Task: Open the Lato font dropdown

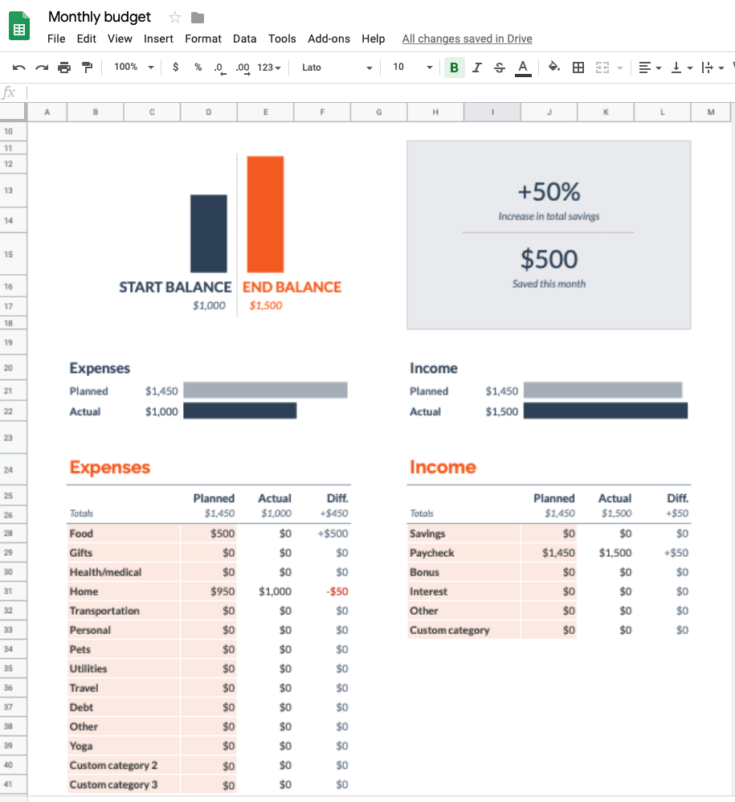Action: pos(337,68)
